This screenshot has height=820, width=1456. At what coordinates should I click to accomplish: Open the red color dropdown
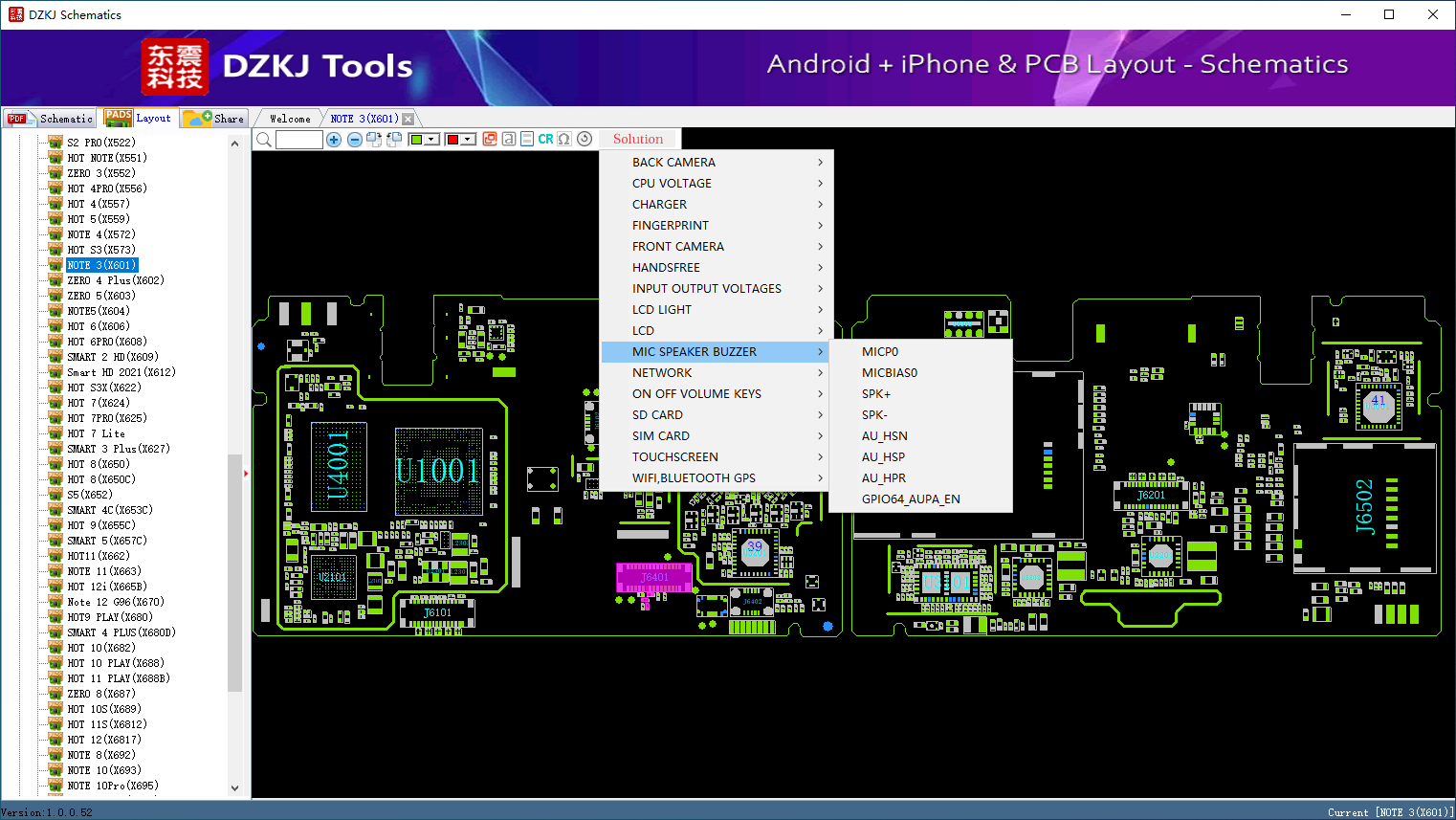click(468, 140)
